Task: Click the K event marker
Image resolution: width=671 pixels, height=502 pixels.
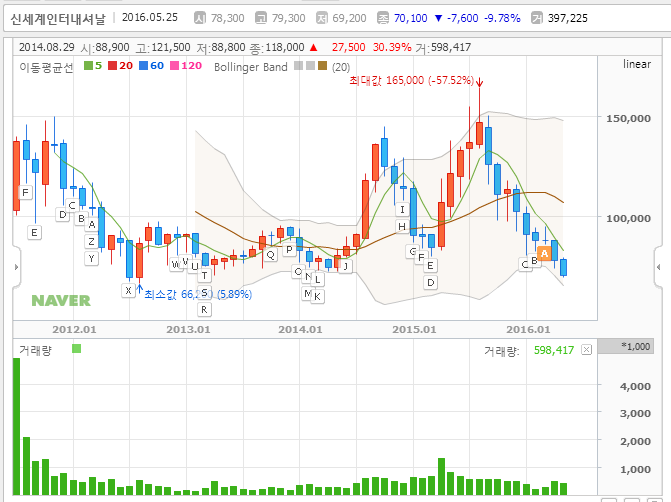Action: point(317,296)
